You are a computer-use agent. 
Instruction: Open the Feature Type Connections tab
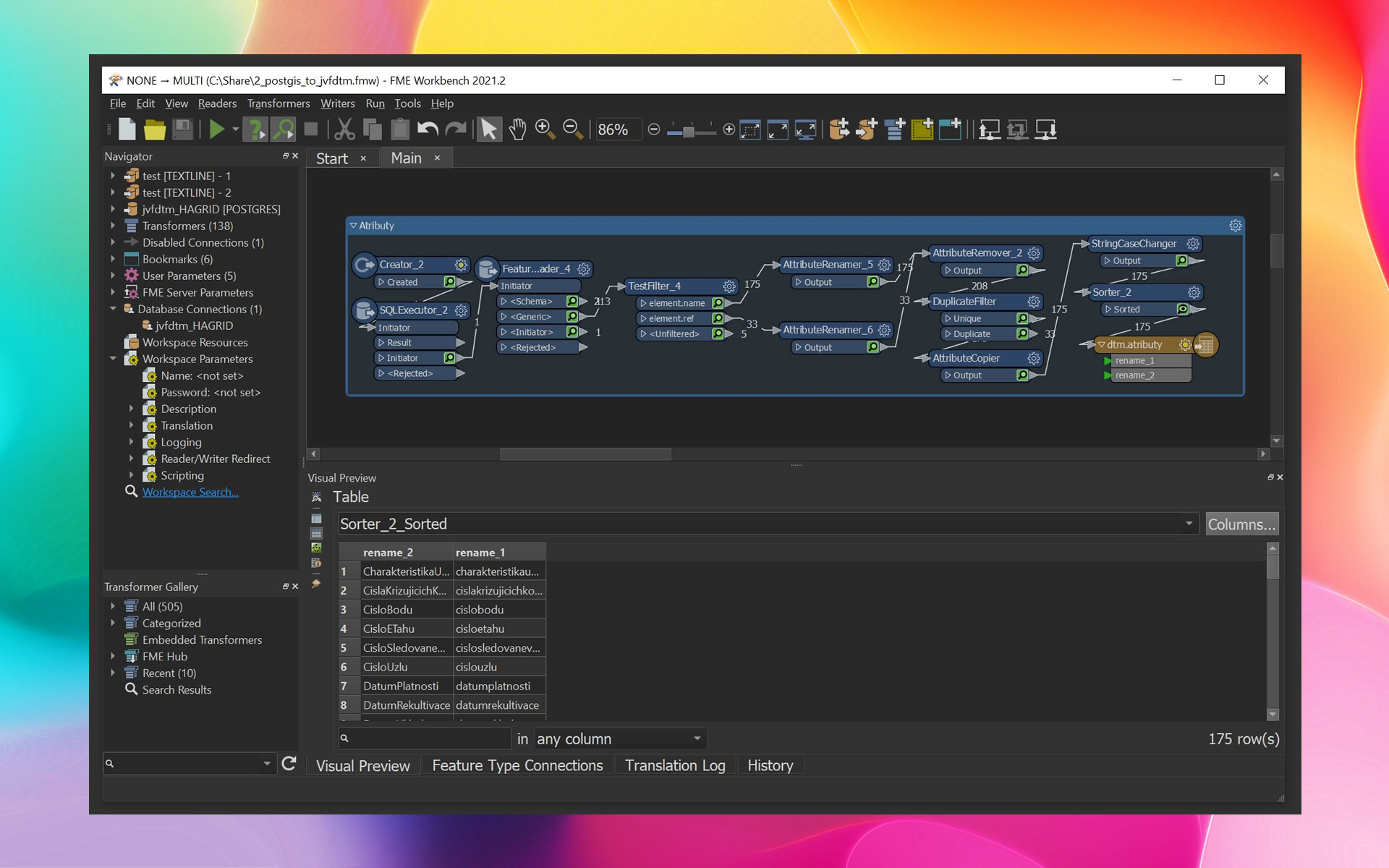point(517,765)
